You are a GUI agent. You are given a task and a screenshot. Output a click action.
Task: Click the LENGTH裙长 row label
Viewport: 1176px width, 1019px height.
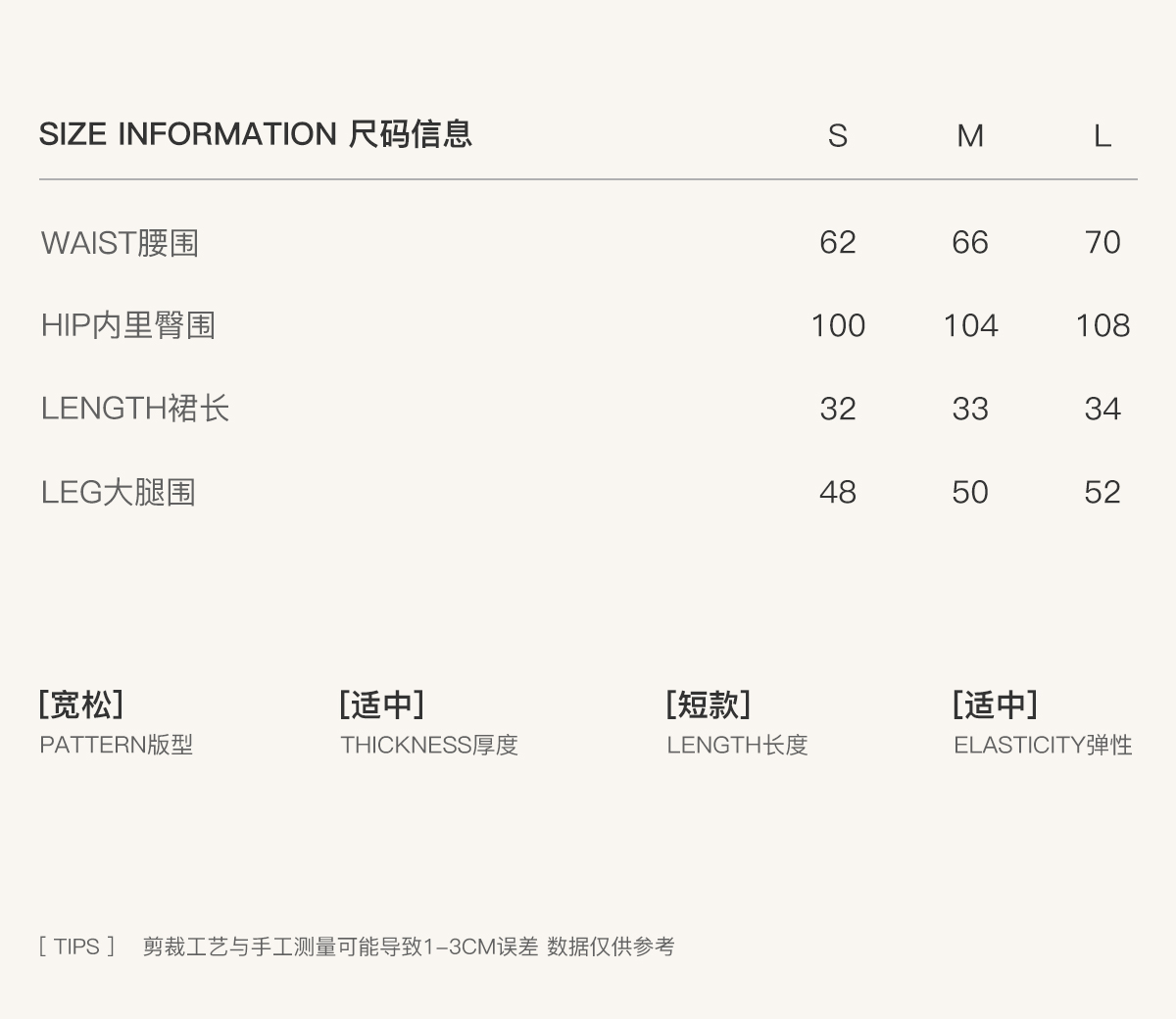click(134, 409)
